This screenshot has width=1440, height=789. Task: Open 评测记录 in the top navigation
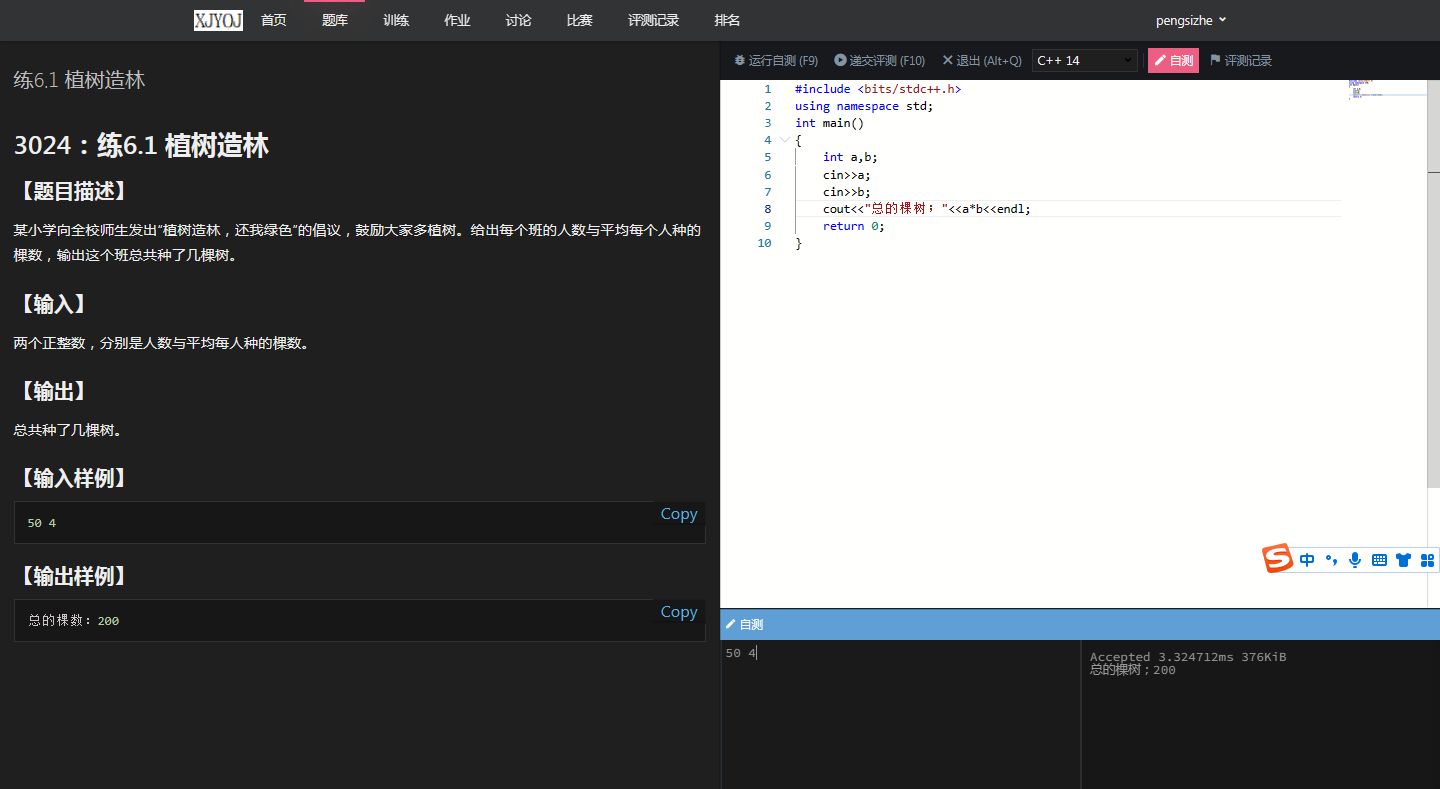[653, 20]
